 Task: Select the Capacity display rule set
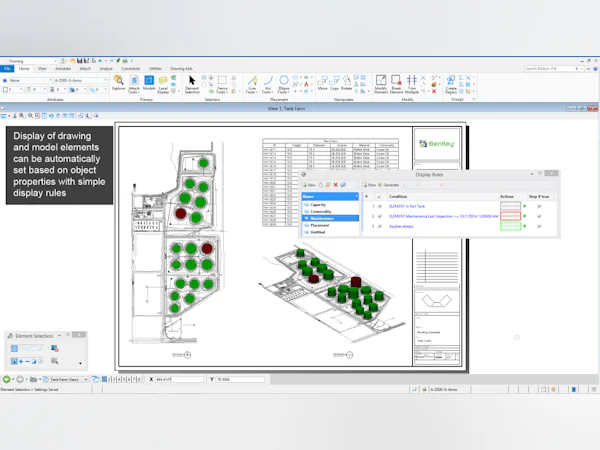click(318, 205)
